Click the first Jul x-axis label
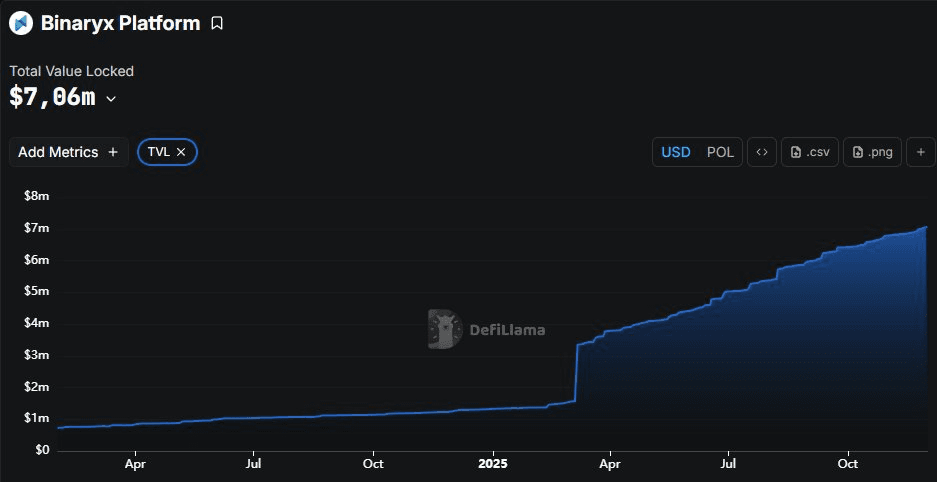This screenshot has width=937, height=482. click(x=254, y=463)
